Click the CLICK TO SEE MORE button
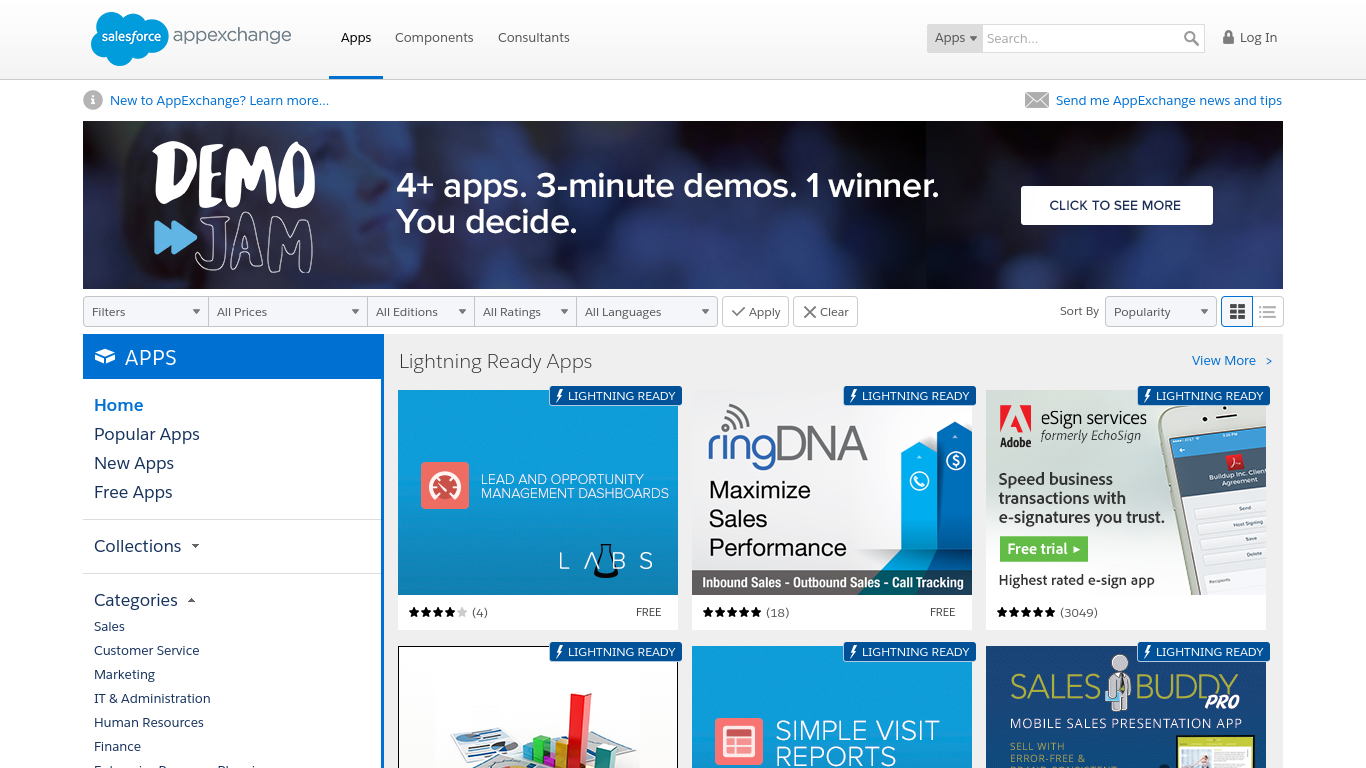1366x768 pixels. [1116, 205]
